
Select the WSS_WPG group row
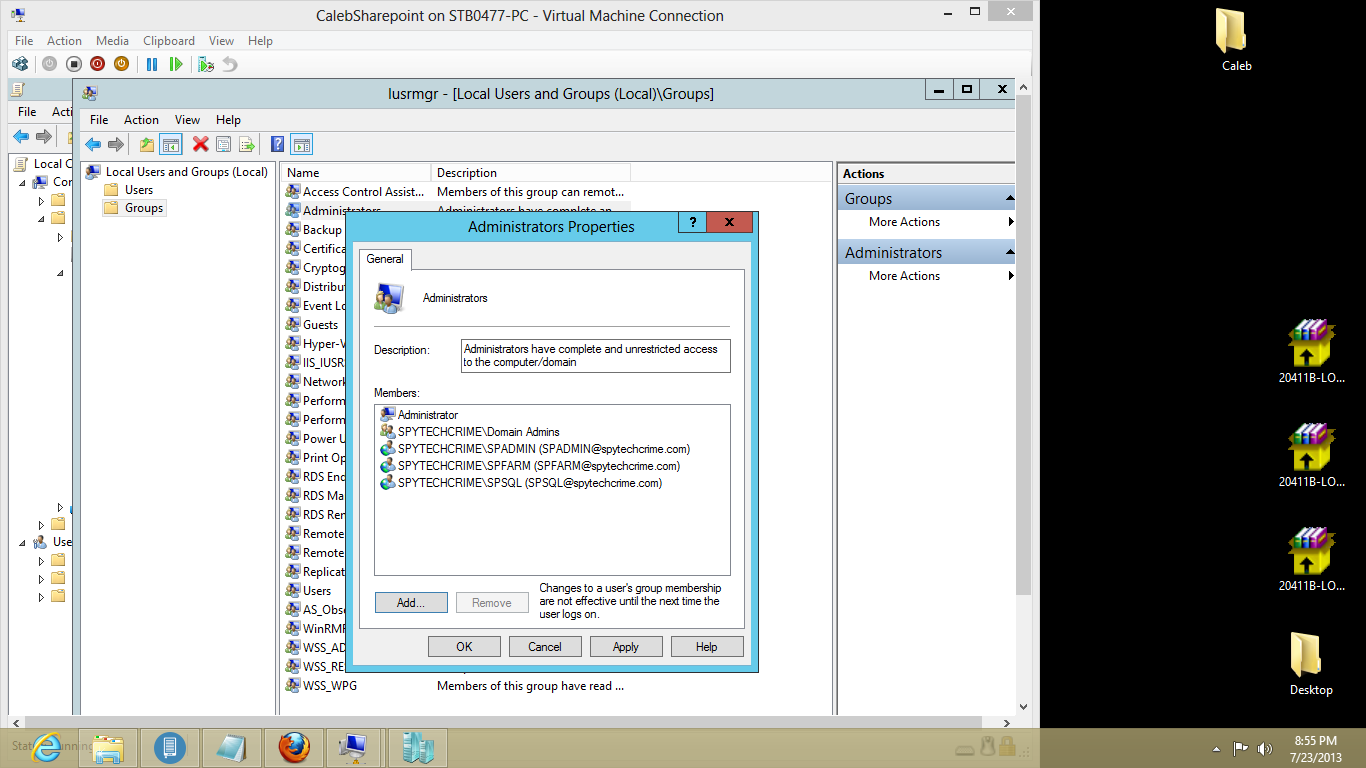(x=457, y=686)
